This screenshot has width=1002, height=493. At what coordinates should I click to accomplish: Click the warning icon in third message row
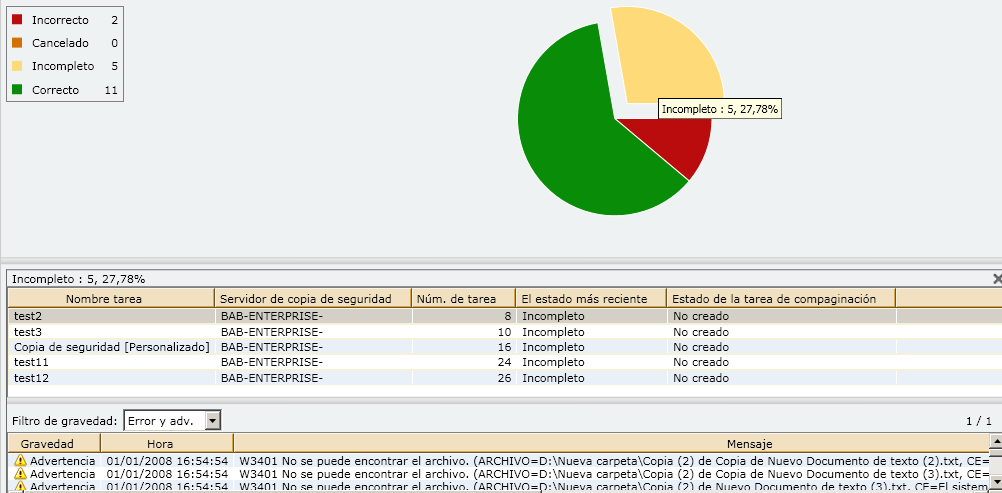(x=20, y=486)
